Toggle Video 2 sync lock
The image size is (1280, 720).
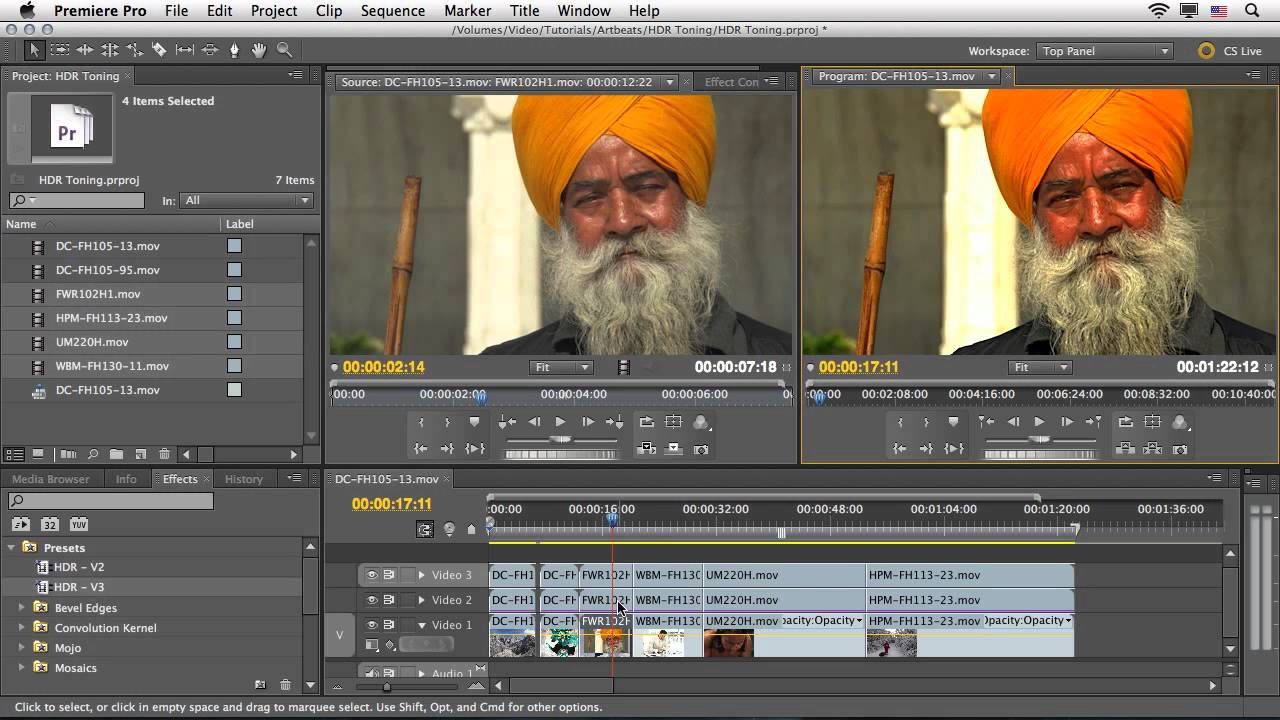point(389,600)
